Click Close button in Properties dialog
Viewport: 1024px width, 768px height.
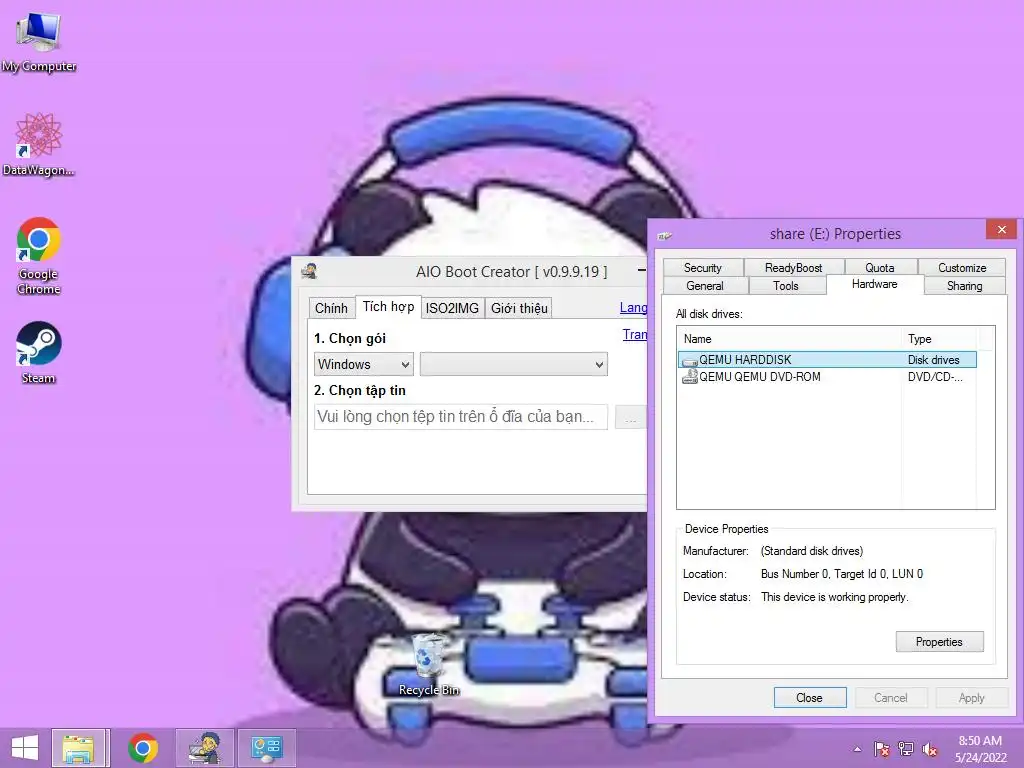coord(810,697)
